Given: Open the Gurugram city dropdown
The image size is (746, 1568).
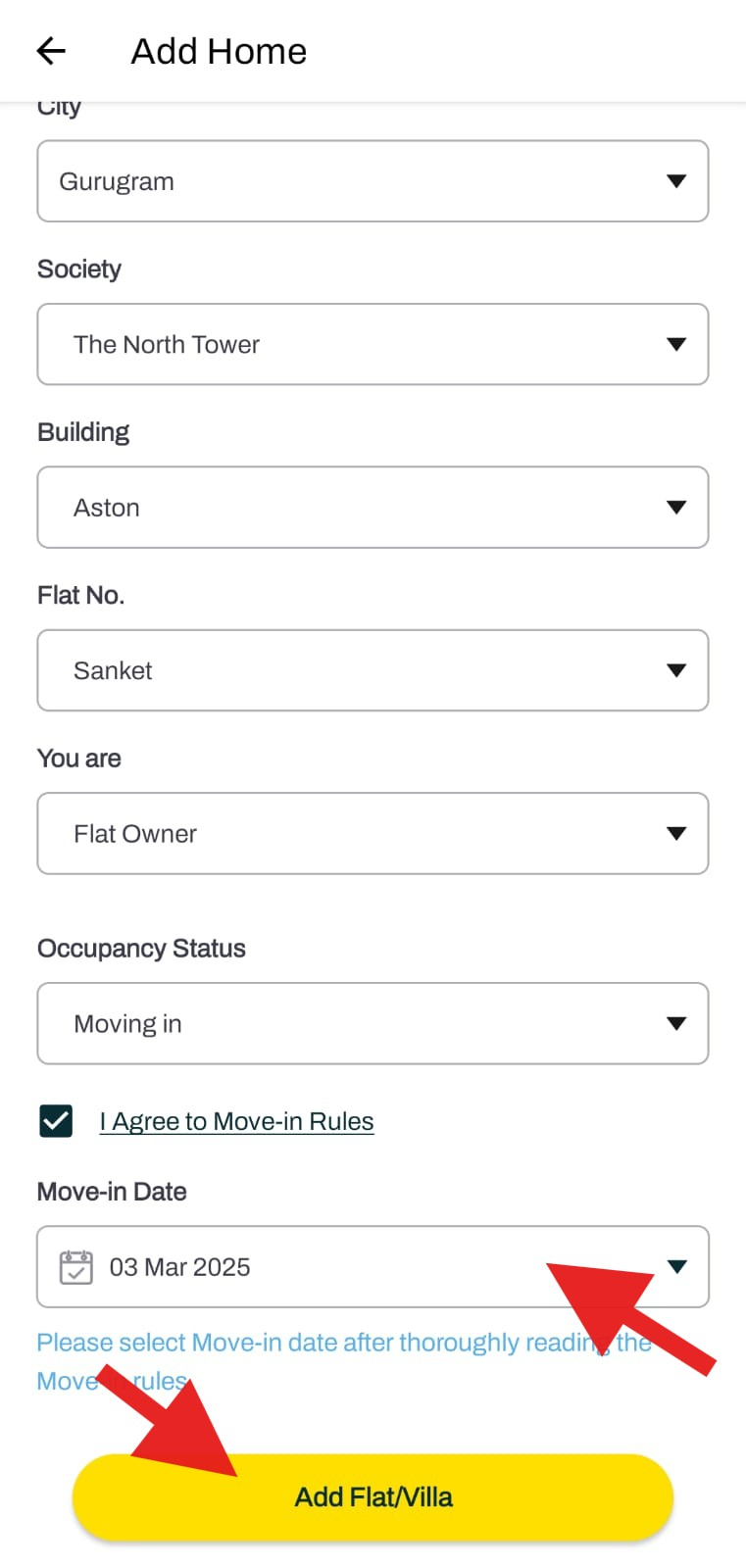Looking at the screenshot, I should 373,181.
